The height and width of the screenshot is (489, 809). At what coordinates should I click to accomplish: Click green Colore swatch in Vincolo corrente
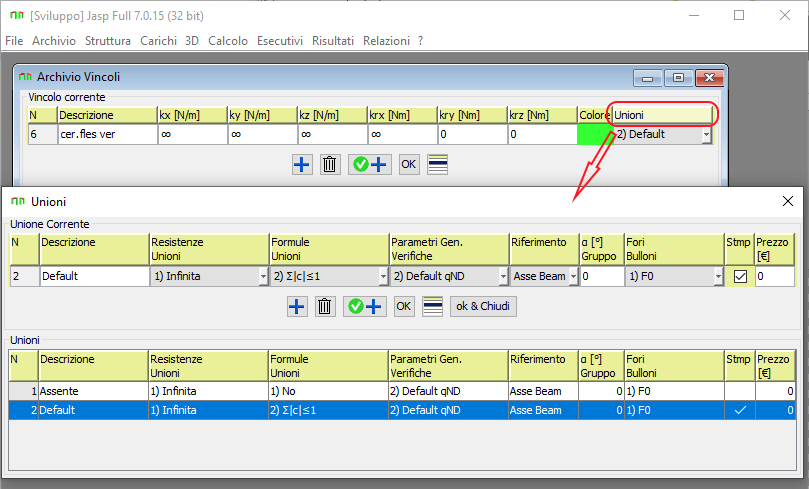594,135
